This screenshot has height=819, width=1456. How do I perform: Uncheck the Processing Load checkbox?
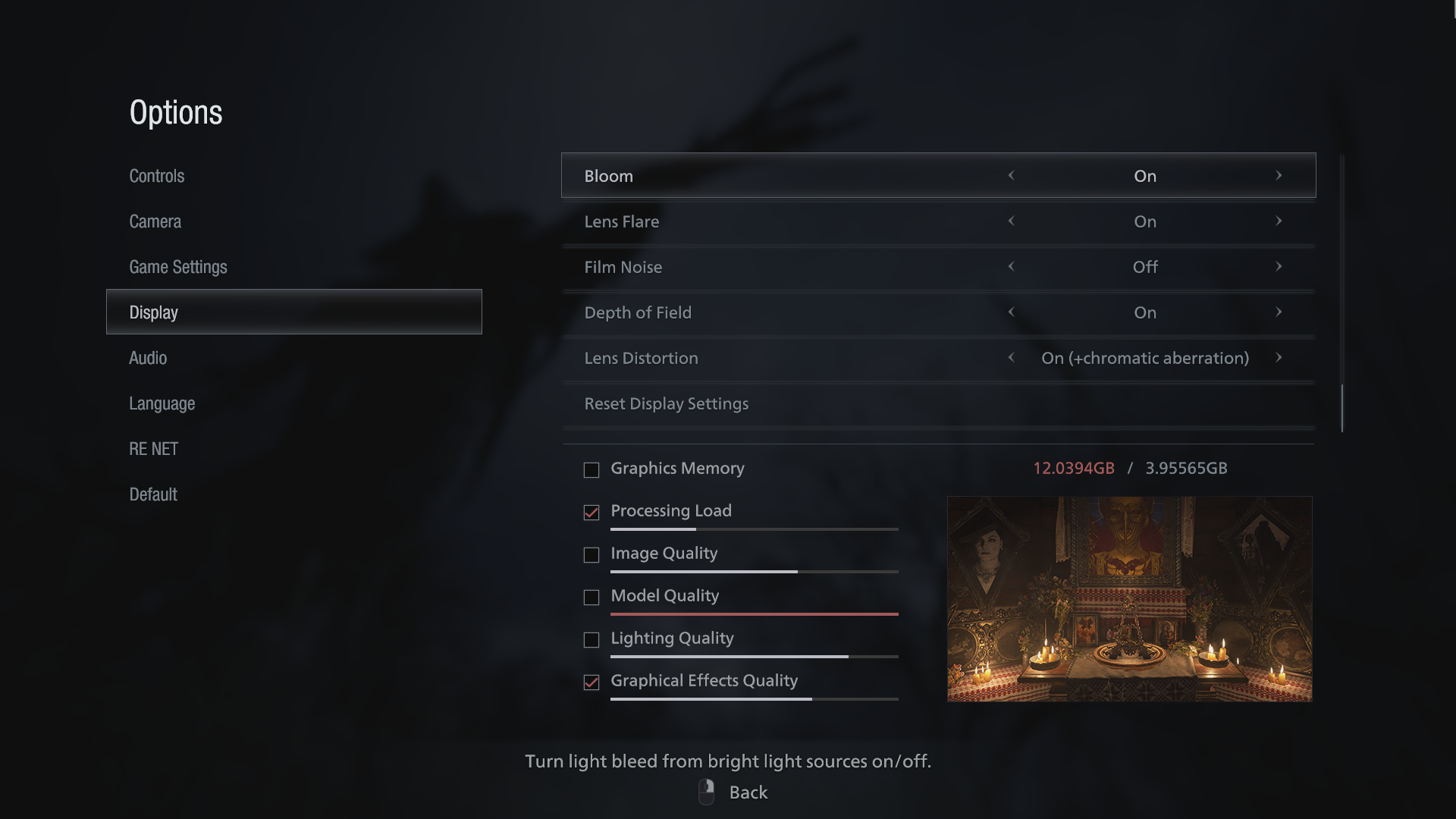591,513
